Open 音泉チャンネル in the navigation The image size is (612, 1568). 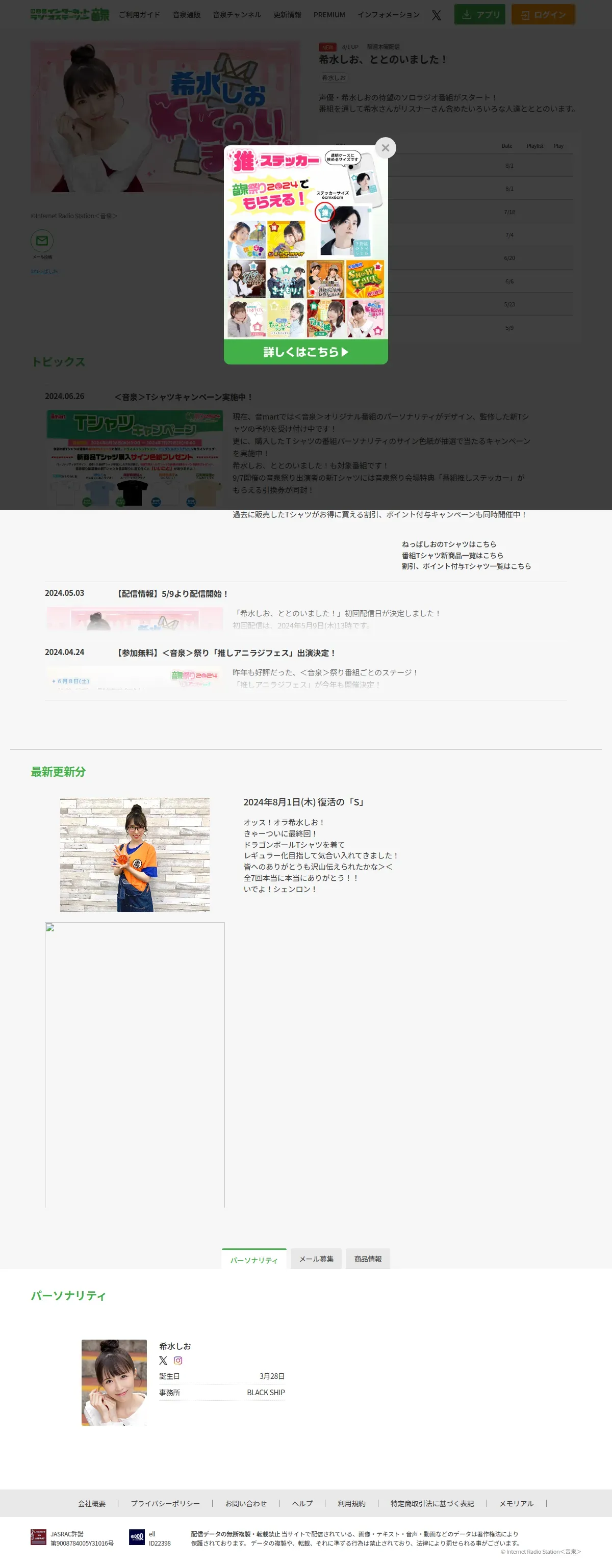click(x=237, y=15)
